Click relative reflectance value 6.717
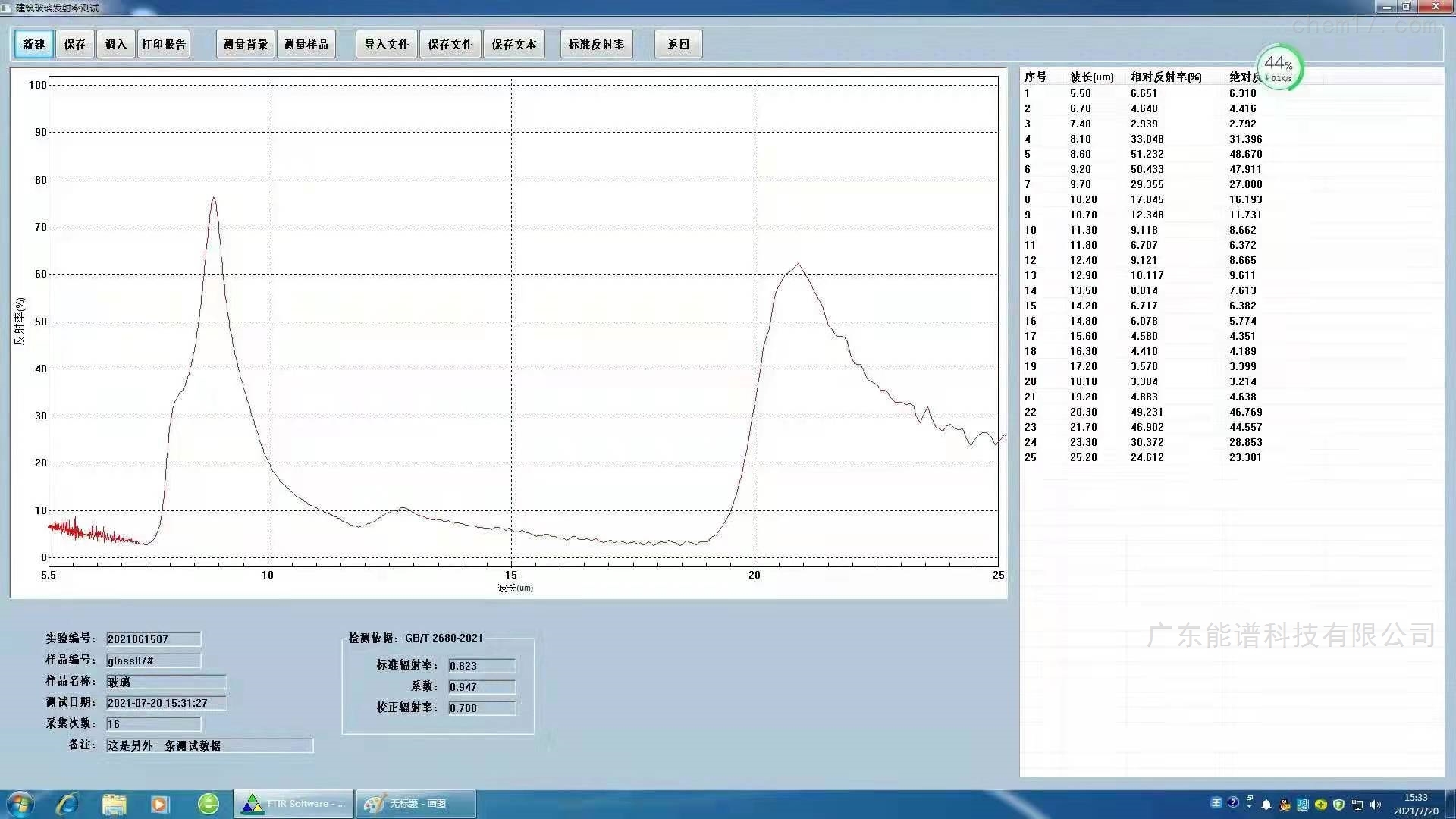The width and height of the screenshot is (1456, 819). (1144, 306)
